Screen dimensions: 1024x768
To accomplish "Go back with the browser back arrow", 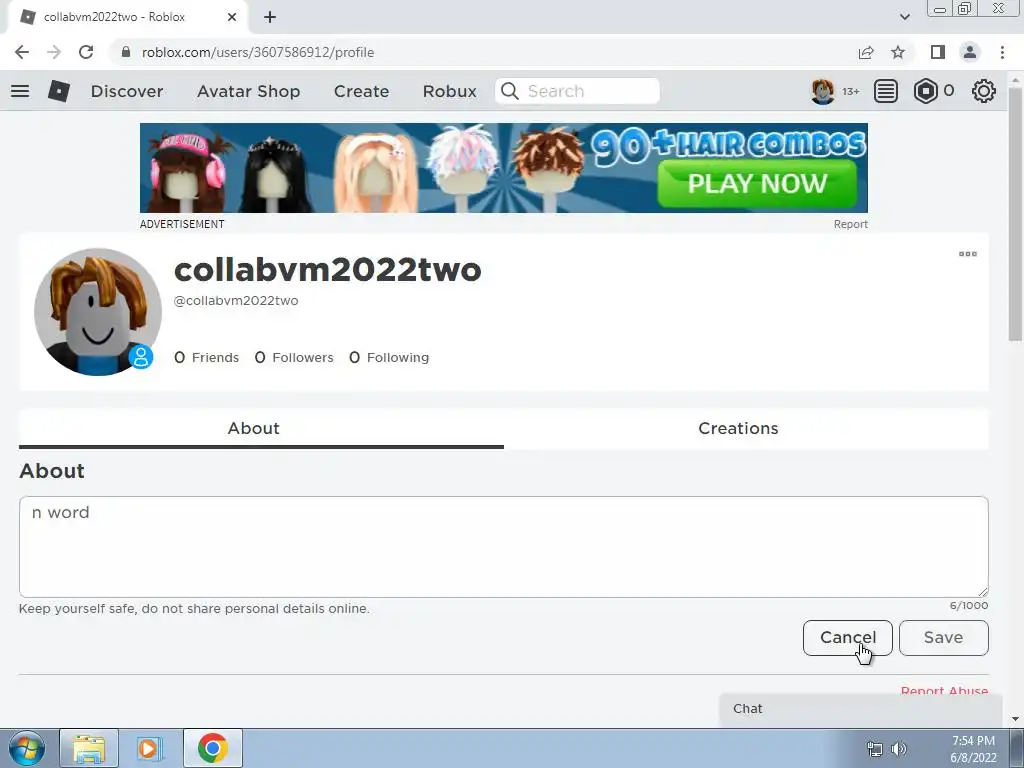I will tap(22, 52).
